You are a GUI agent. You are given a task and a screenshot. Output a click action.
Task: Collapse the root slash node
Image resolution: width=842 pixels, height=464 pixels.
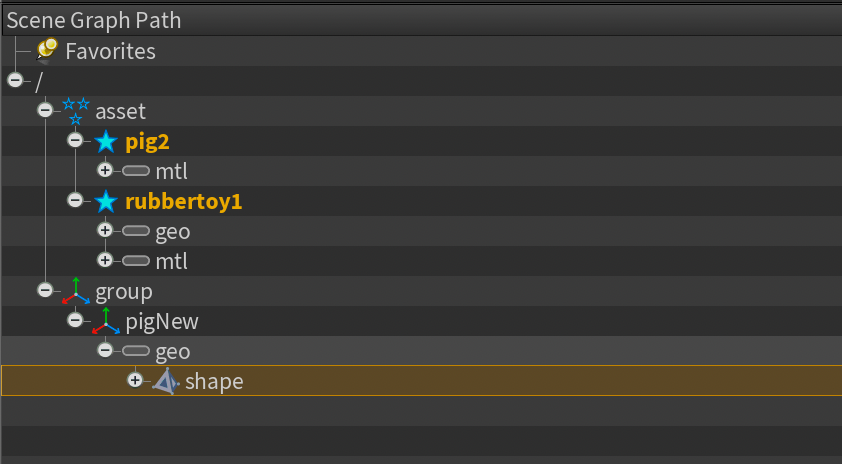(x=15, y=81)
